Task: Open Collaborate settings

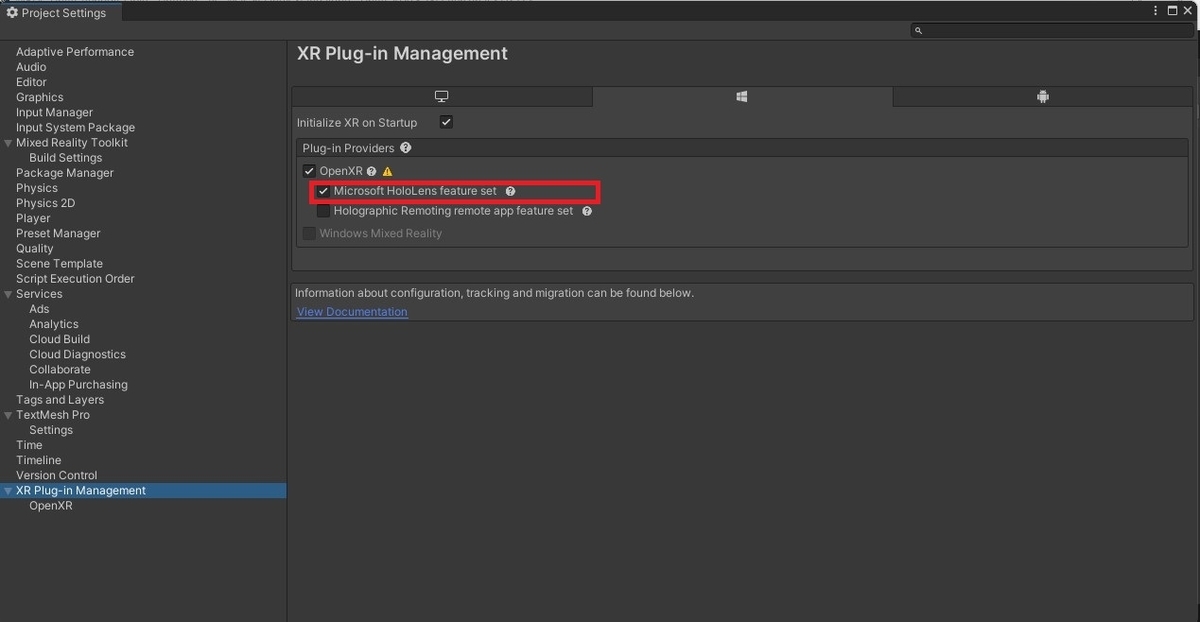Action: (60, 369)
